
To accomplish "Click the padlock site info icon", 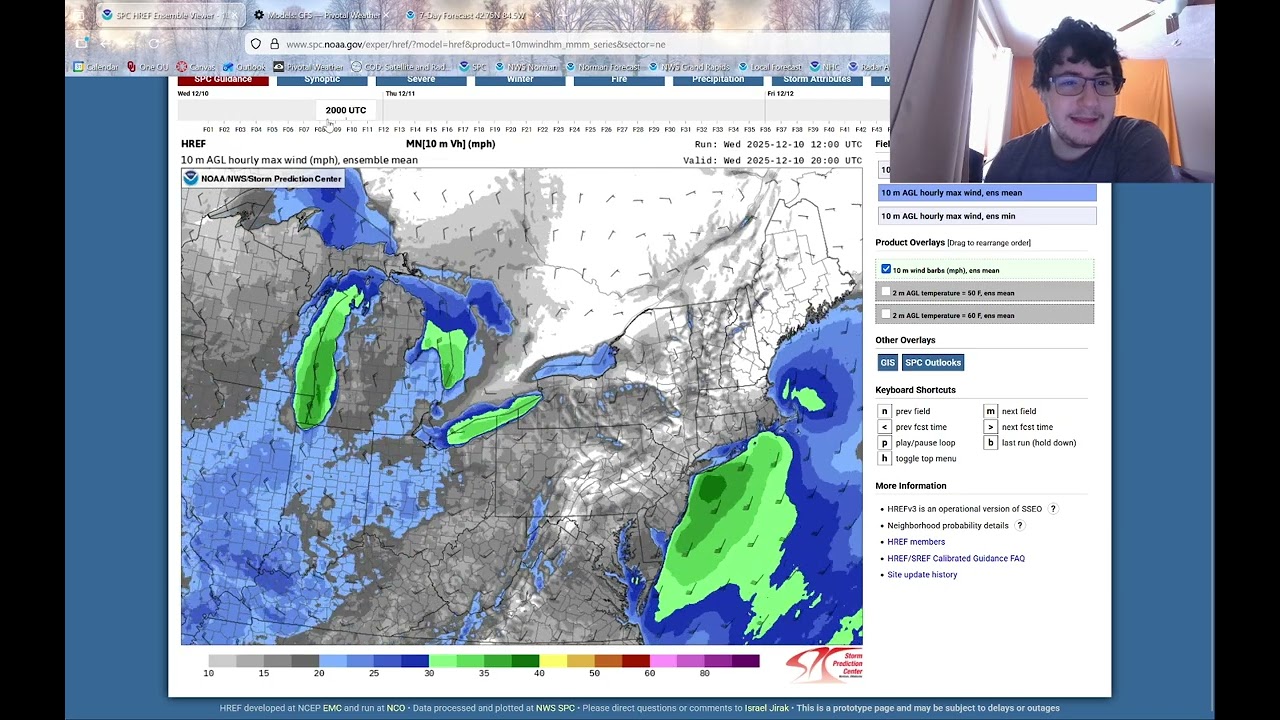I will pos(274,44).
